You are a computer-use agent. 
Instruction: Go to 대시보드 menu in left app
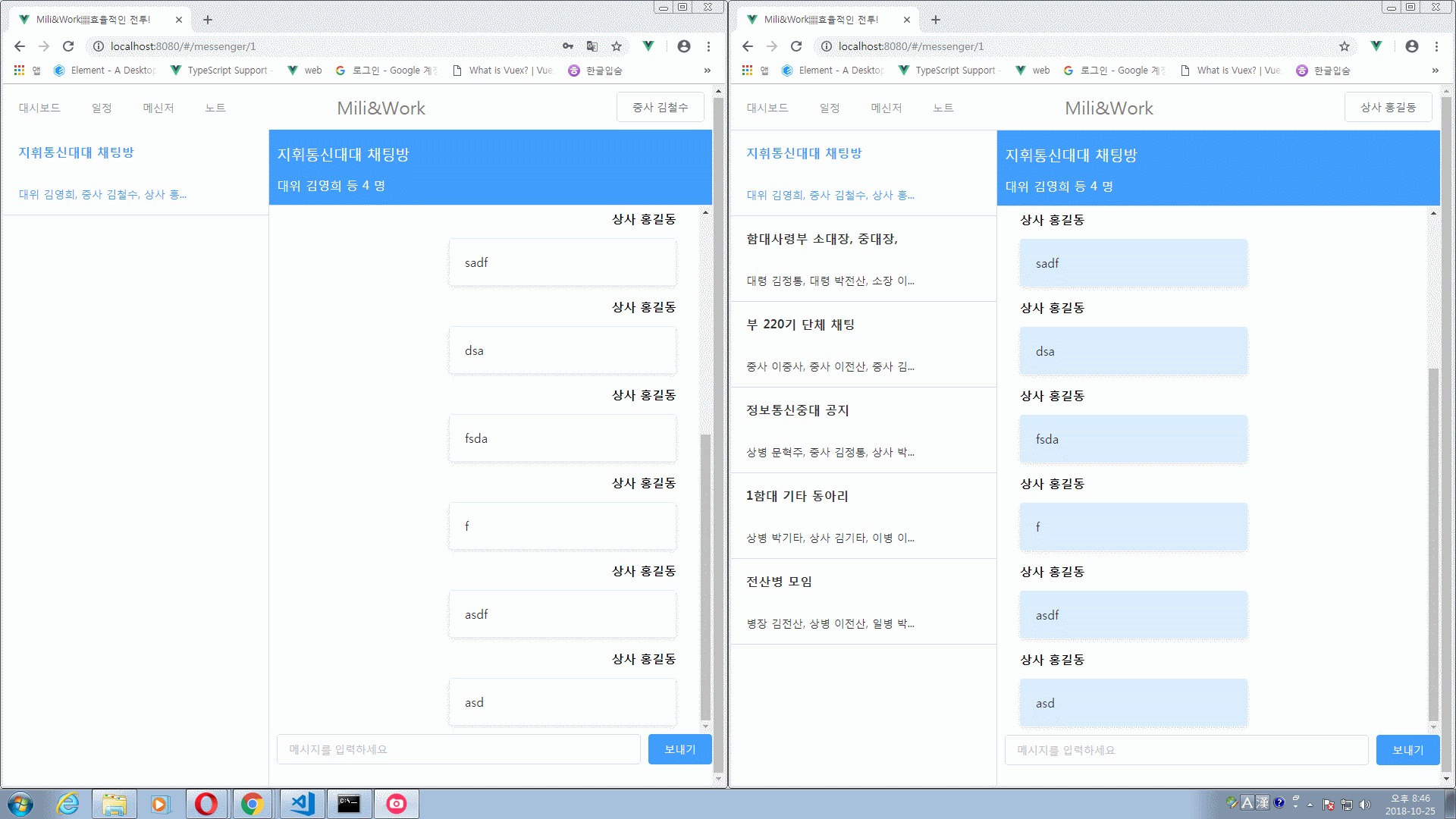[39, 108]
